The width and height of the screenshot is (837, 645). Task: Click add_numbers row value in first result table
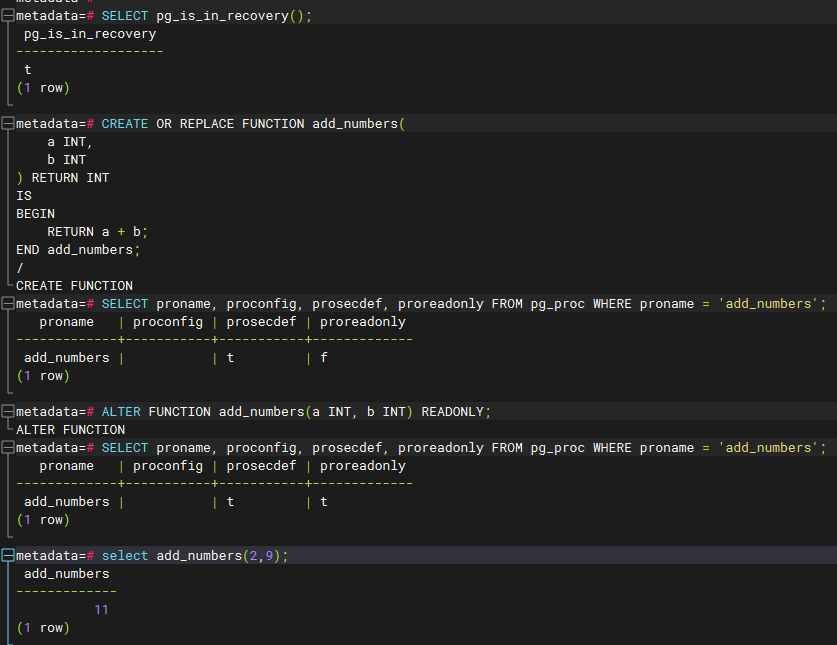[x=67, y=358]
